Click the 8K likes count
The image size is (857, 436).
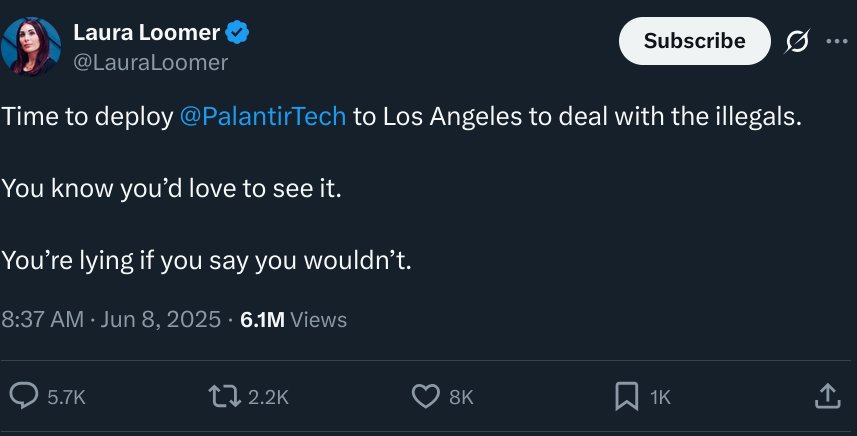[x=461, y=397]
